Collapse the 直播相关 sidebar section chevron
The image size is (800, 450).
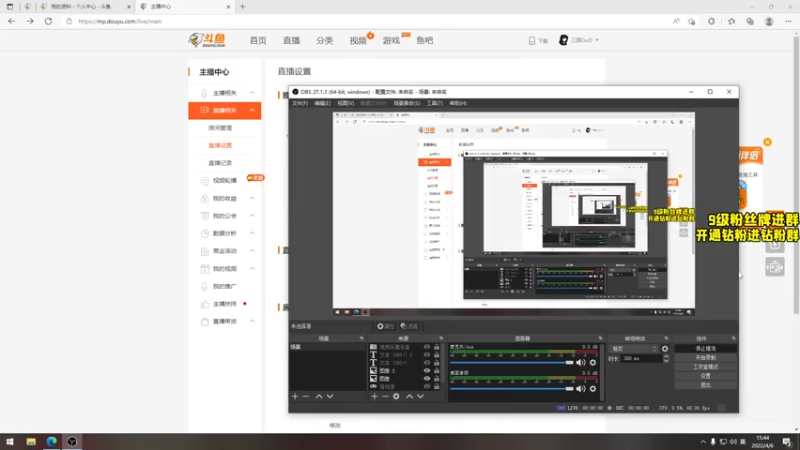coord(252,110)
